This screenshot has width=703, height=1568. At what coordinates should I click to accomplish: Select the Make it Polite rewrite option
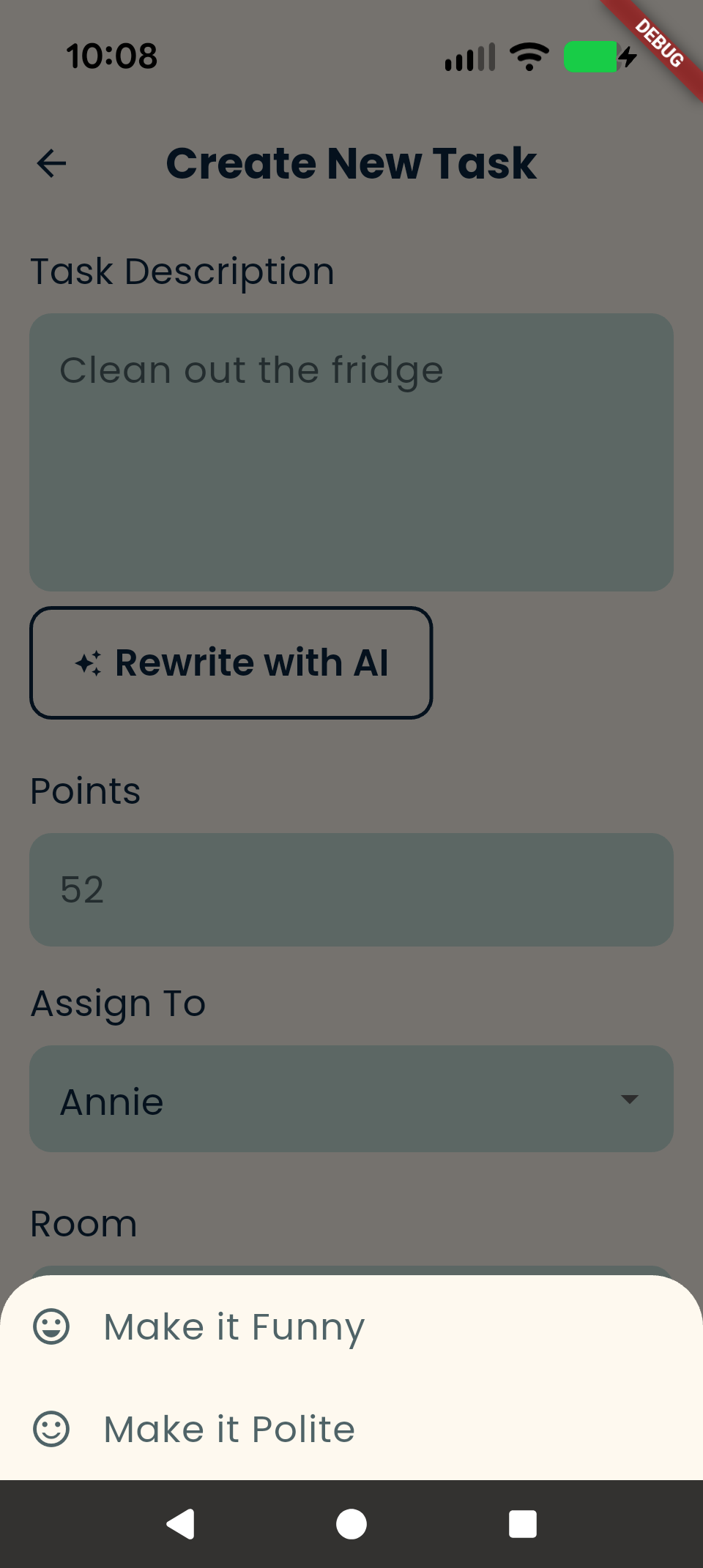pos(228,1428)
